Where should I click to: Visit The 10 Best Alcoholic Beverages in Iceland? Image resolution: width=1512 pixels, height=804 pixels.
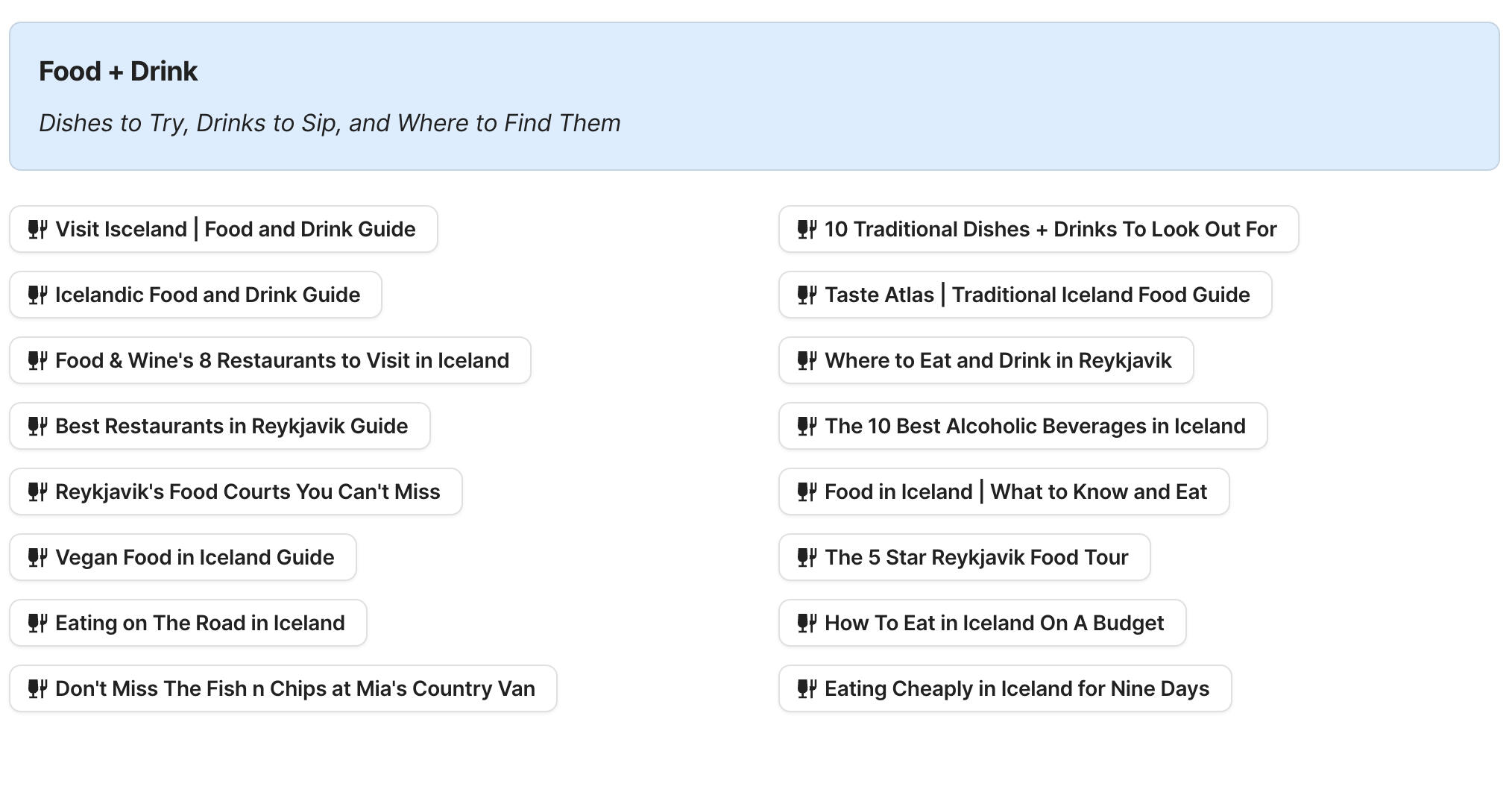pos(1035,426)
